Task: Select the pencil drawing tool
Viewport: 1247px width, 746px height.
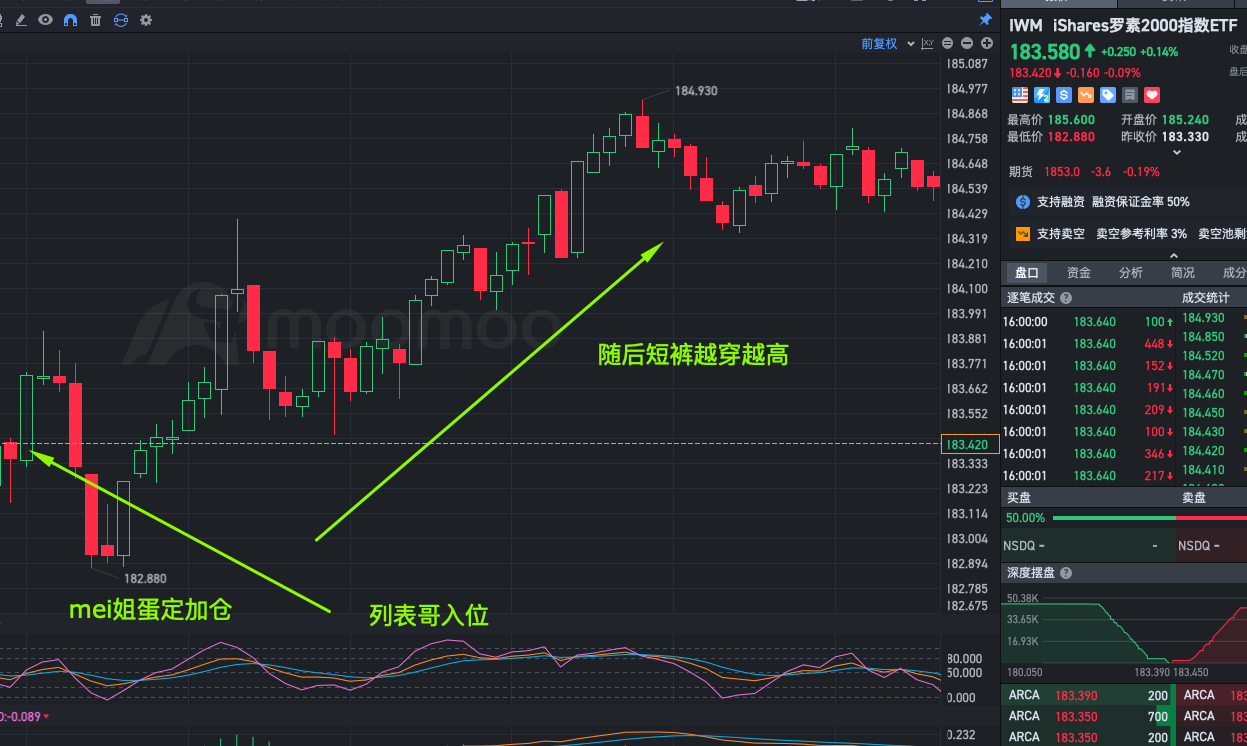Action: pyautogui.click(x=21, y=20)
